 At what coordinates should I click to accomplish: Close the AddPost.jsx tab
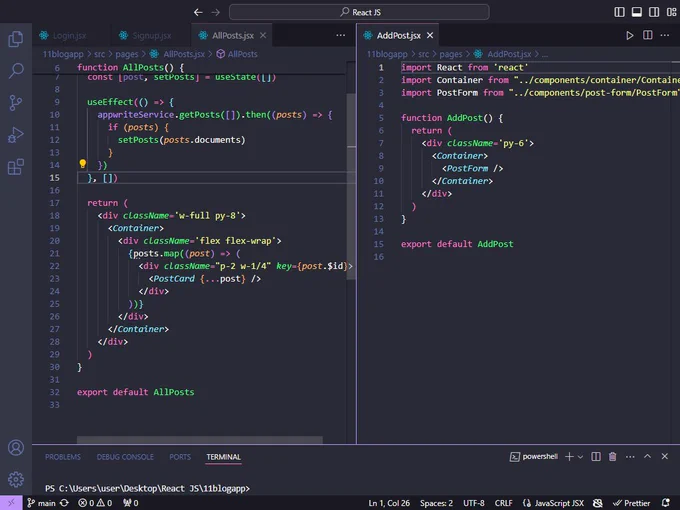[x=430, y=36]
